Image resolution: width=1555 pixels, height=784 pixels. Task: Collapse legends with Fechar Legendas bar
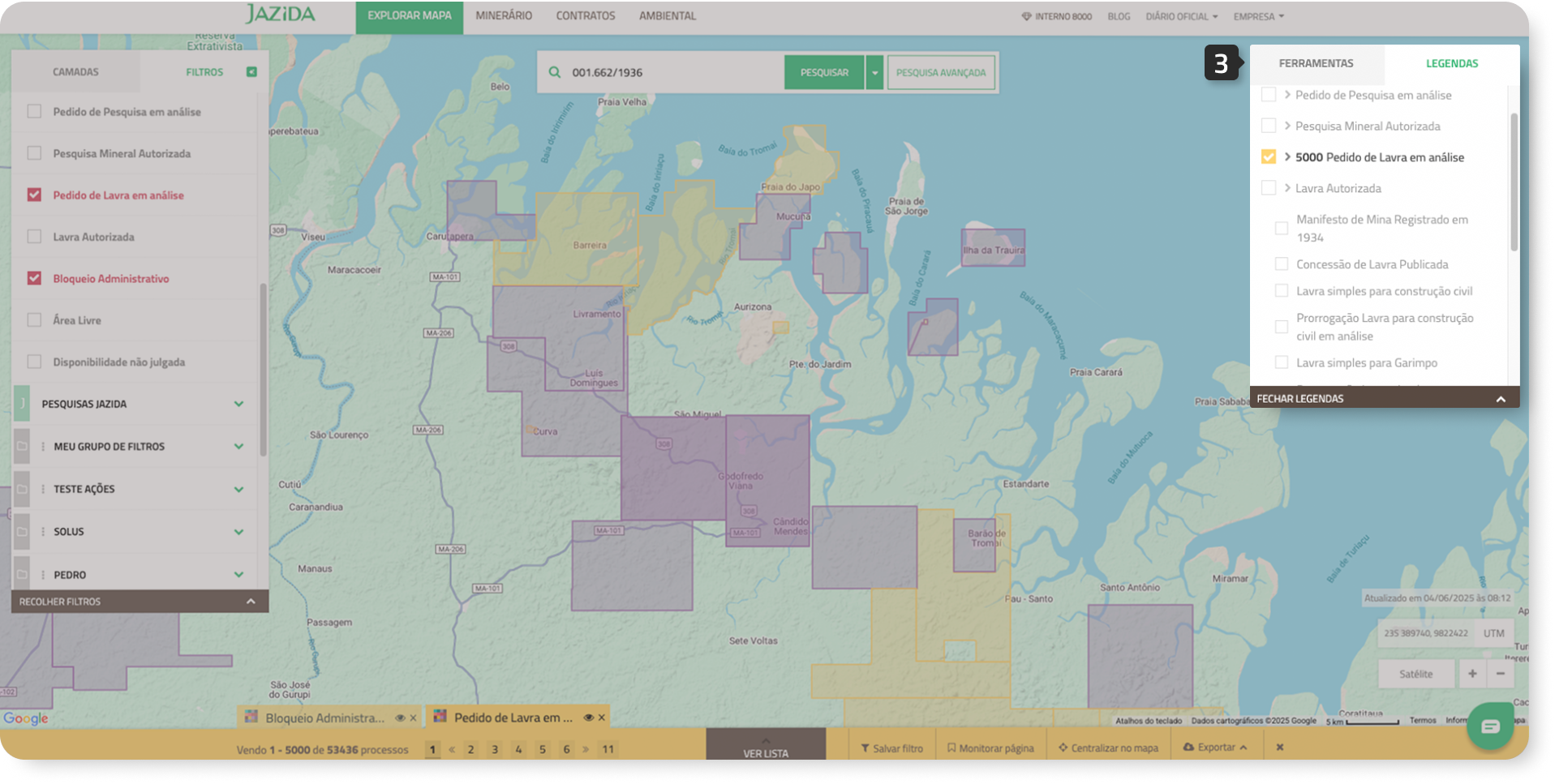pyautogui.click(x=1384, y=398)
